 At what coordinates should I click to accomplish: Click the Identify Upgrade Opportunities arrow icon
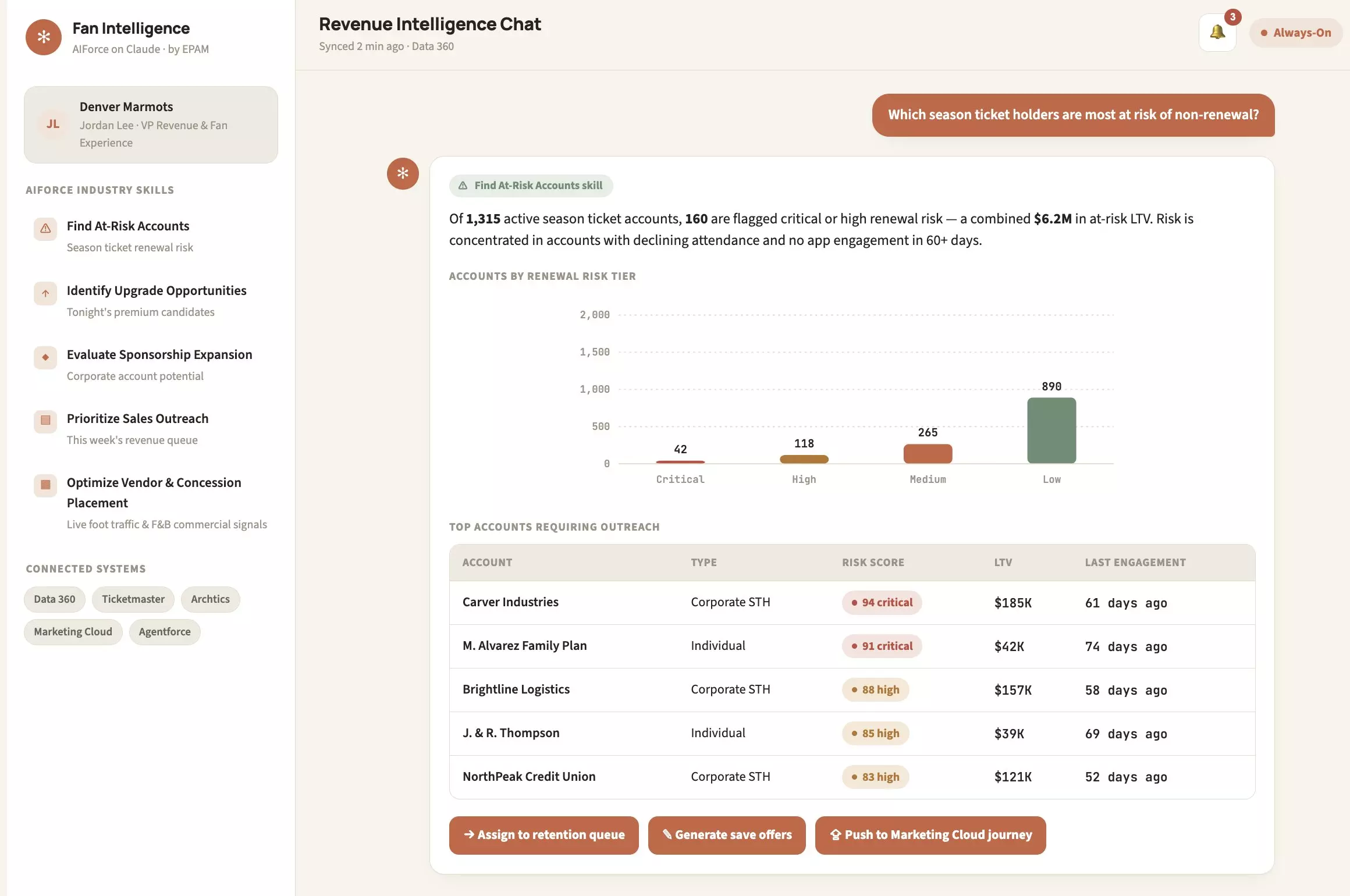click(x=45, y=293)
